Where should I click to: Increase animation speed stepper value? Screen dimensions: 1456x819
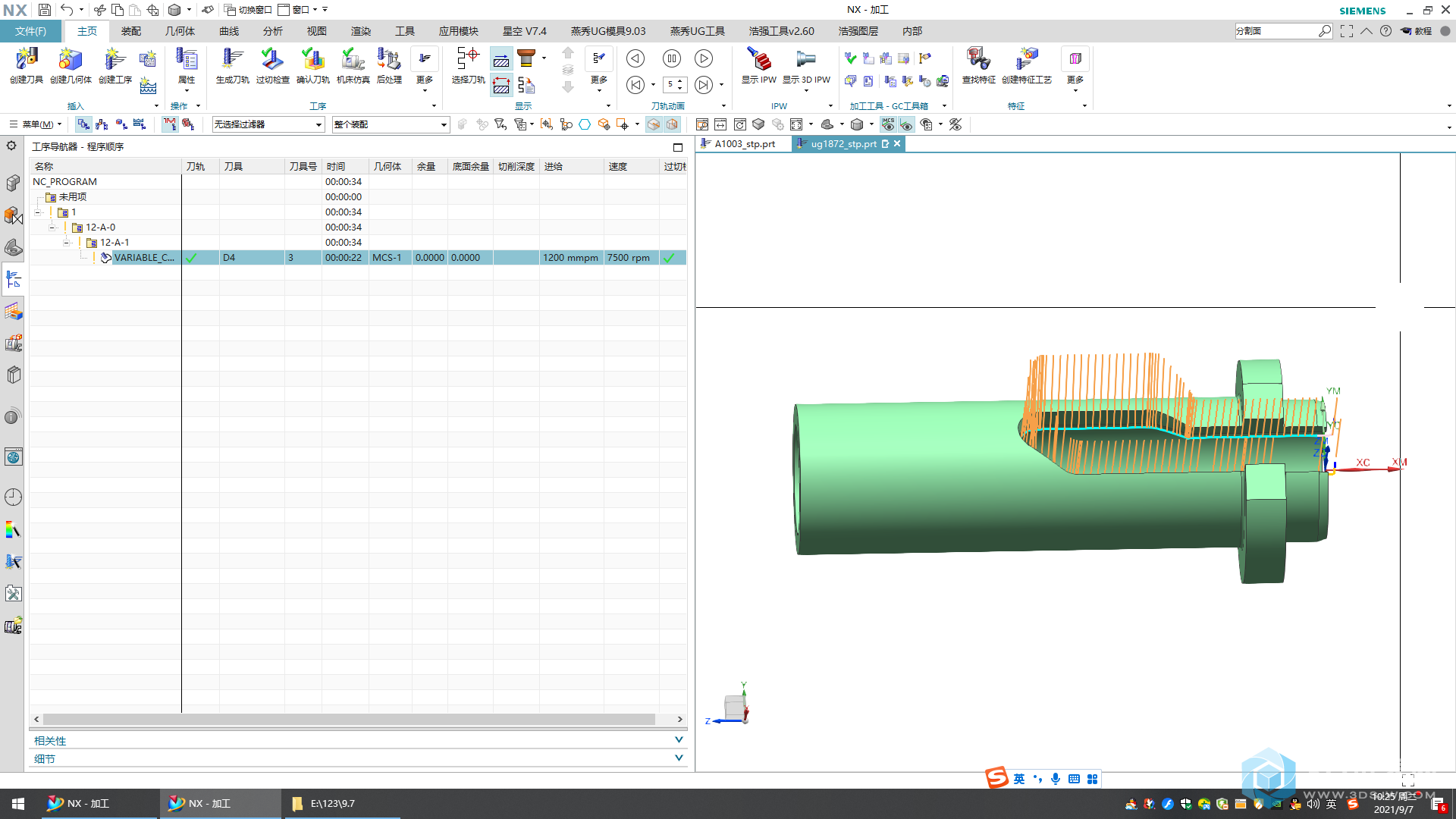click(x=680, y=81)
